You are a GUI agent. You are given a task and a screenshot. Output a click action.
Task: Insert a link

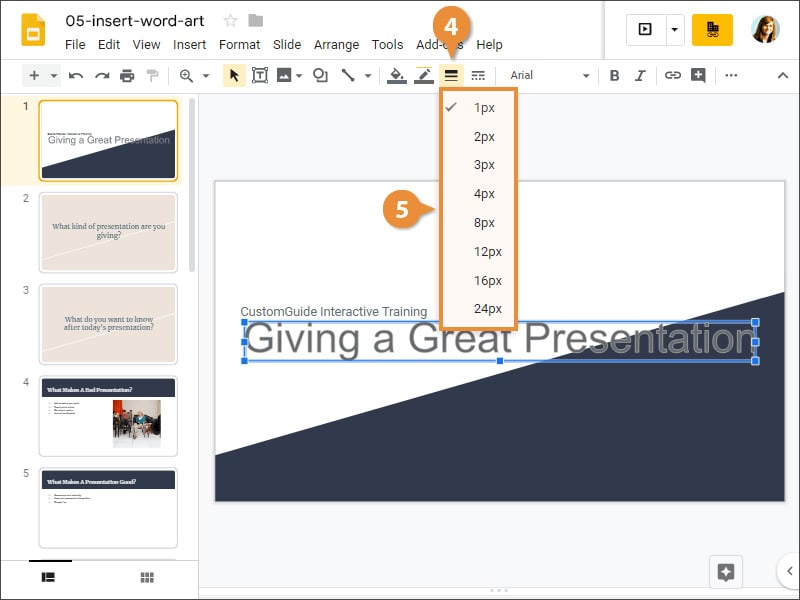coord(672,76)
